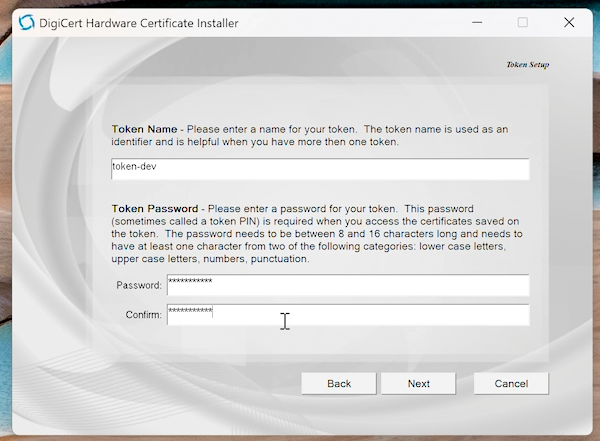The image size is (600, 441).
Task: Click the DigiCert logo in title bar
Action: click(26, 22)
